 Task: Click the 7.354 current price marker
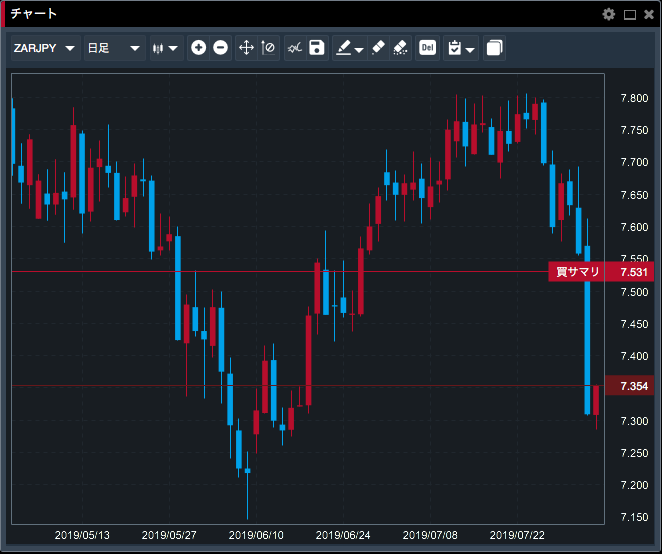pyautogui.click(x=633, y=386)
